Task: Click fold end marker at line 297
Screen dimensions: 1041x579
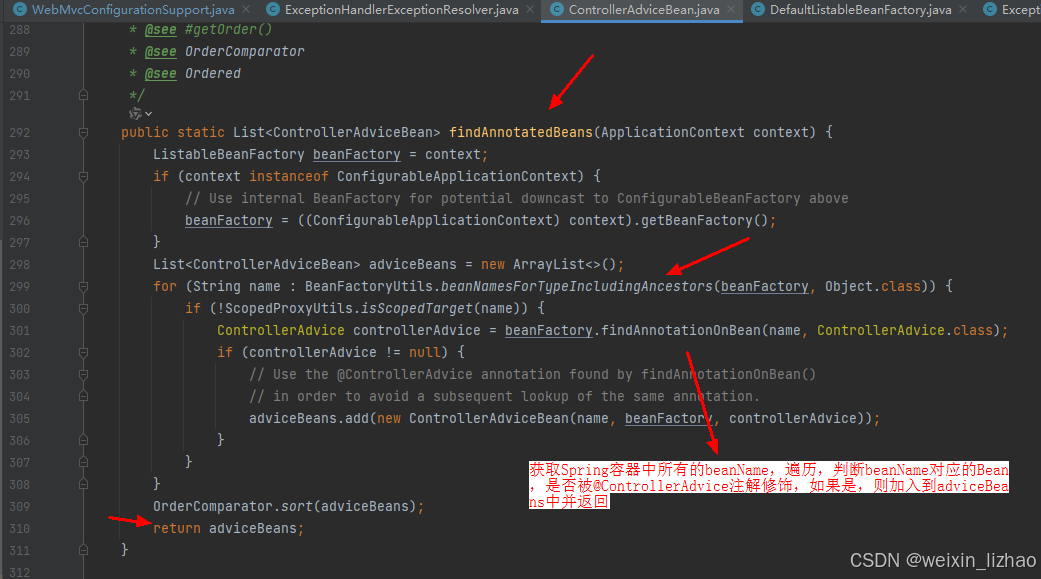Action: coord(83,242)
